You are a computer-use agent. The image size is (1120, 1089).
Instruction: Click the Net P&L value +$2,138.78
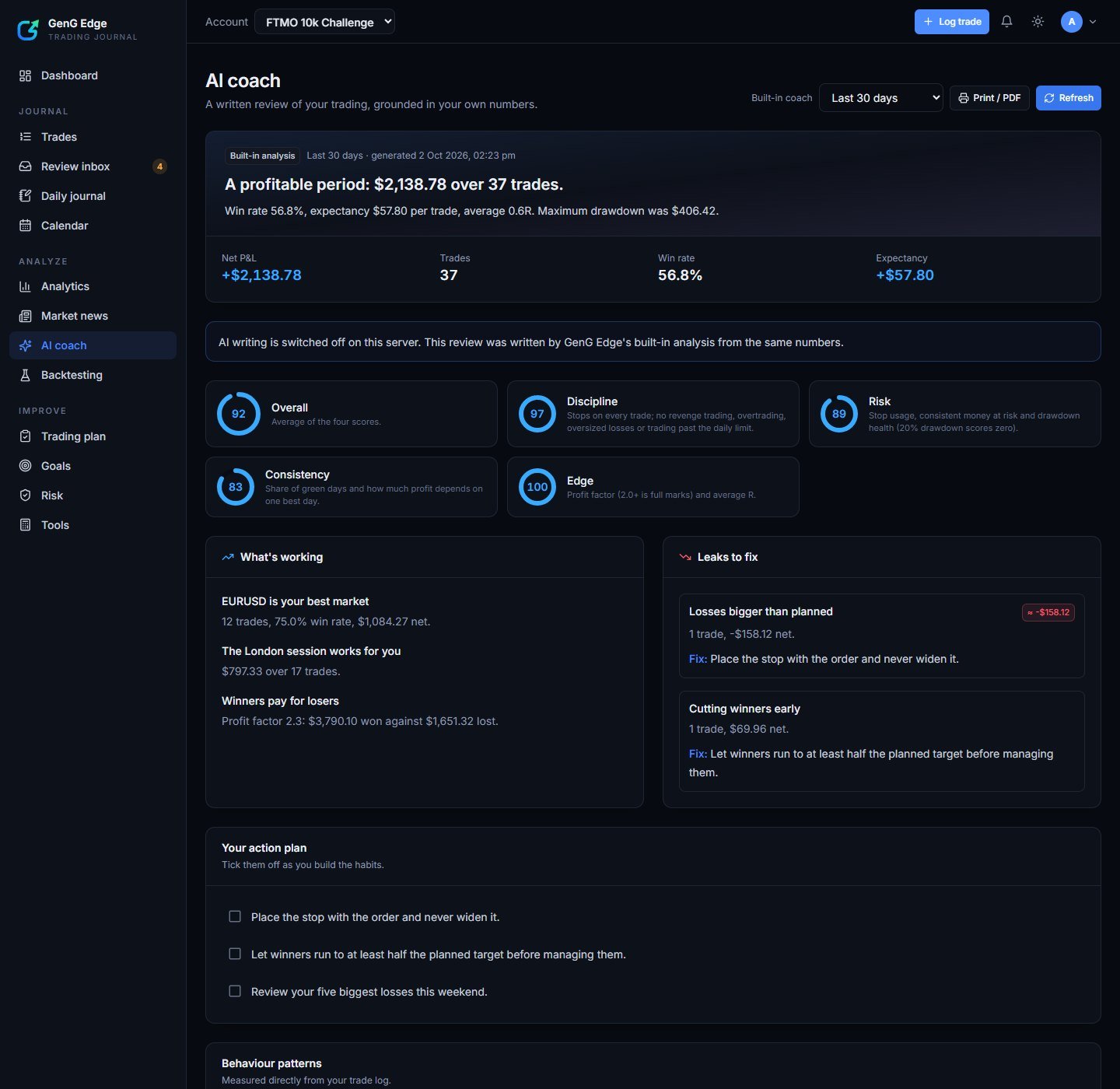click(261, 275)
